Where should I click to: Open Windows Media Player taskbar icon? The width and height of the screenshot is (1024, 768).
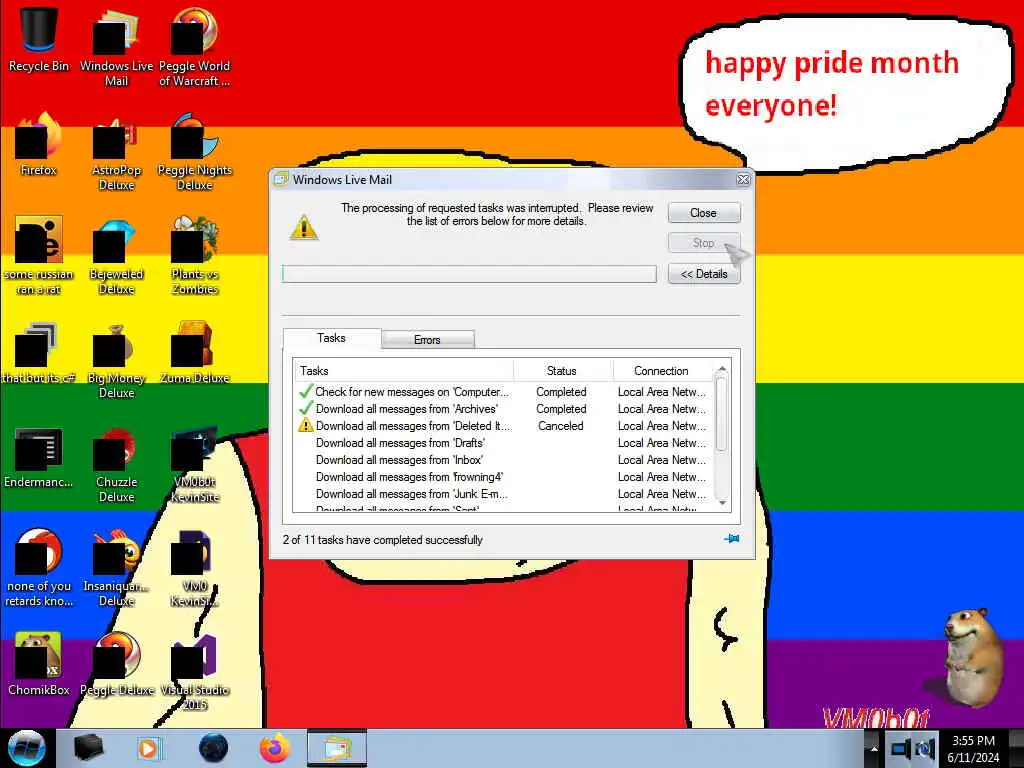click(148, 748)
